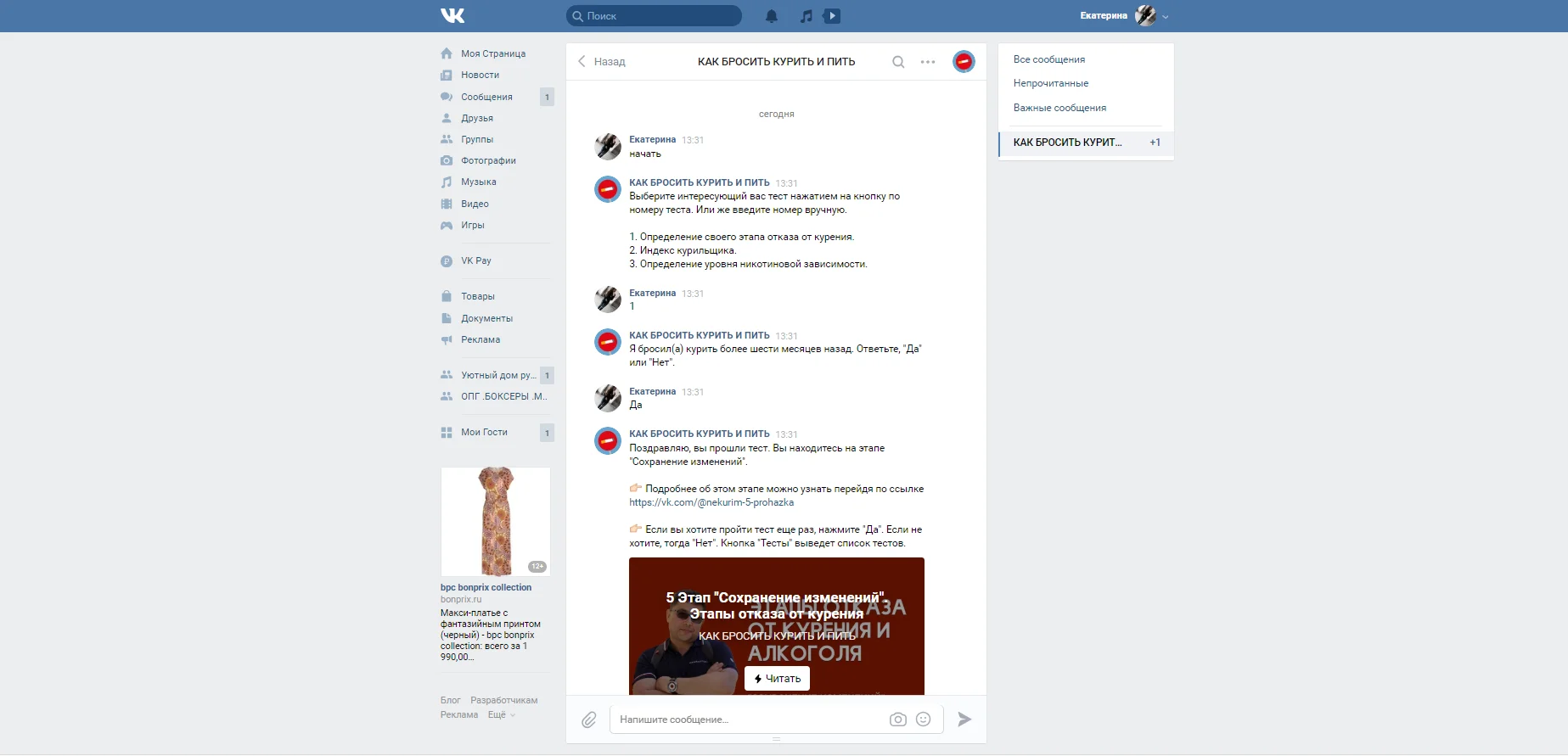Open the 5 Этап article preview card

[x=777, y=626]
